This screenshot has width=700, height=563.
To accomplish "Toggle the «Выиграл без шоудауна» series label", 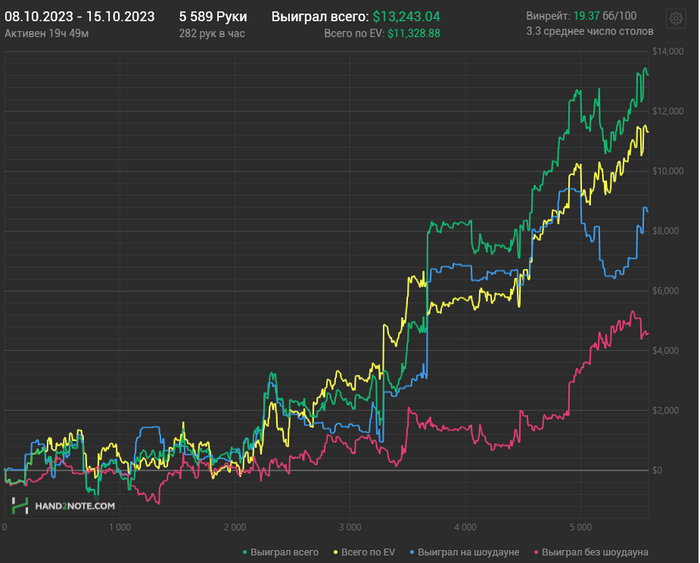I will [595, 552].
